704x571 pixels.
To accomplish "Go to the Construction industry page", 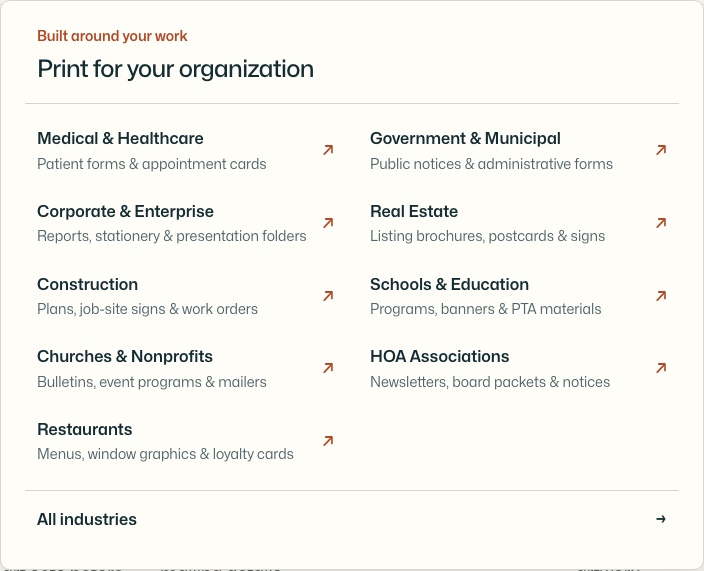I will pyautogui.click(x=185, y=296).
